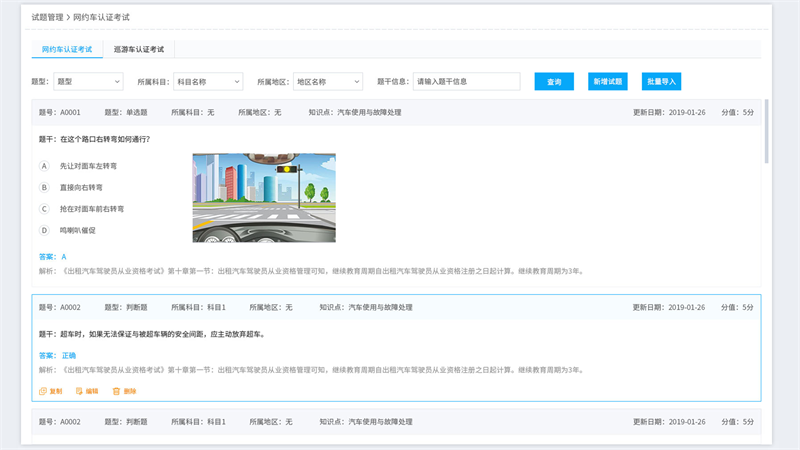The width and height of the screenshot is (800, 450).
Task: Click the intersection driving image thumbnail
Action: [264, 197]
